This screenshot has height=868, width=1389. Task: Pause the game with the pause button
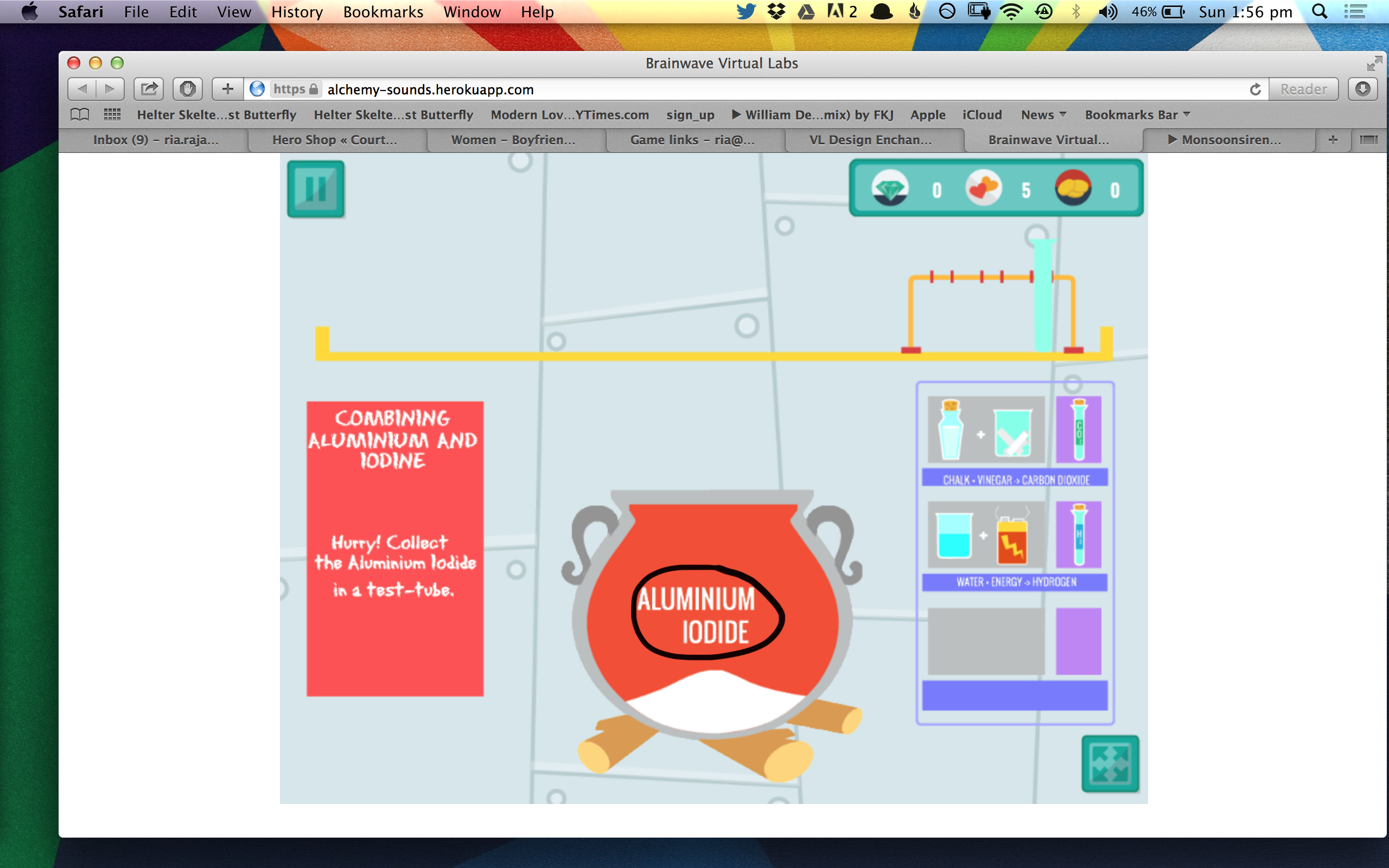[316, 189]
